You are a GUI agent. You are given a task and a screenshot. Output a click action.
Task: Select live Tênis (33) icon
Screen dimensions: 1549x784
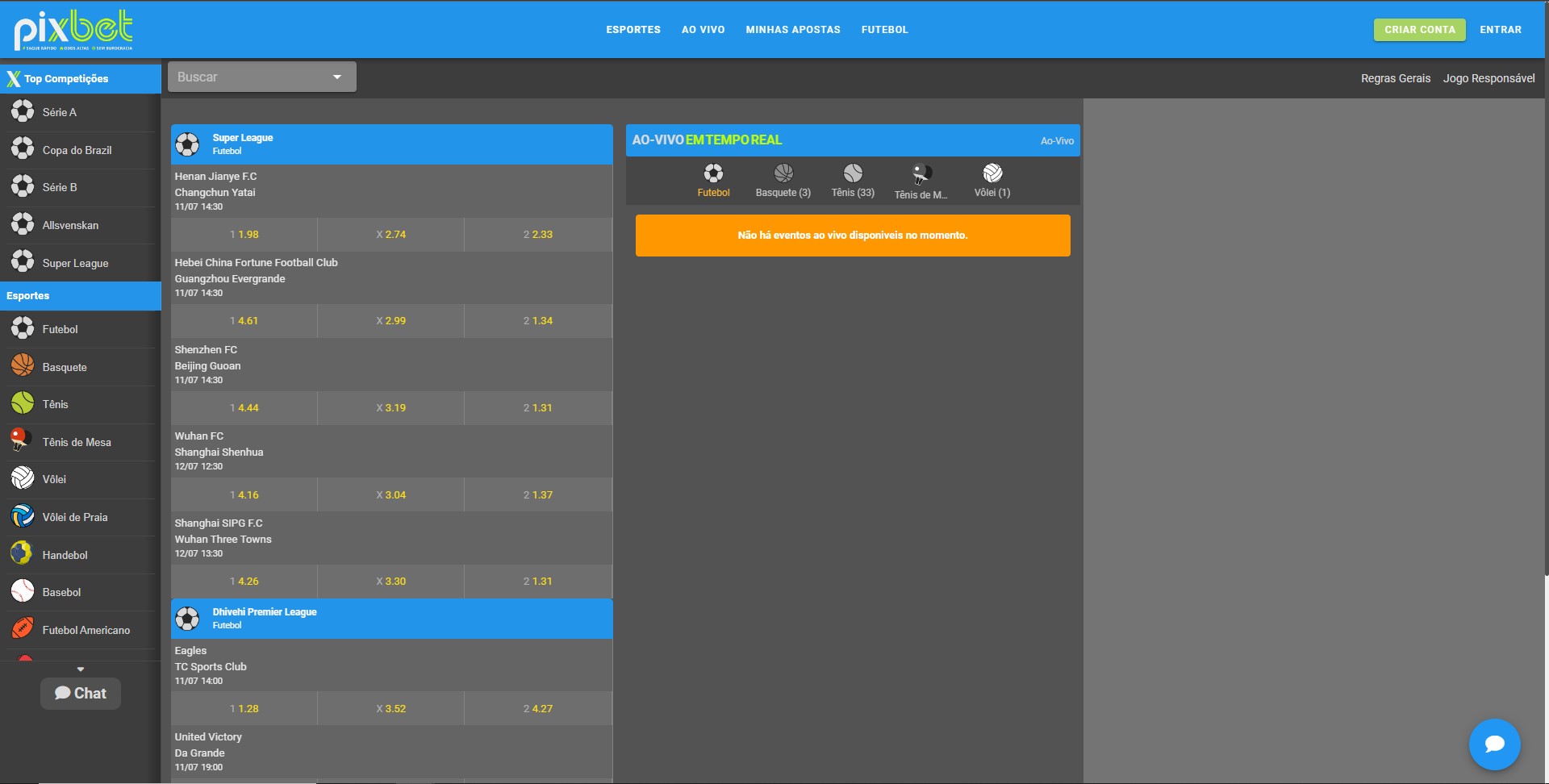(853, 173)
